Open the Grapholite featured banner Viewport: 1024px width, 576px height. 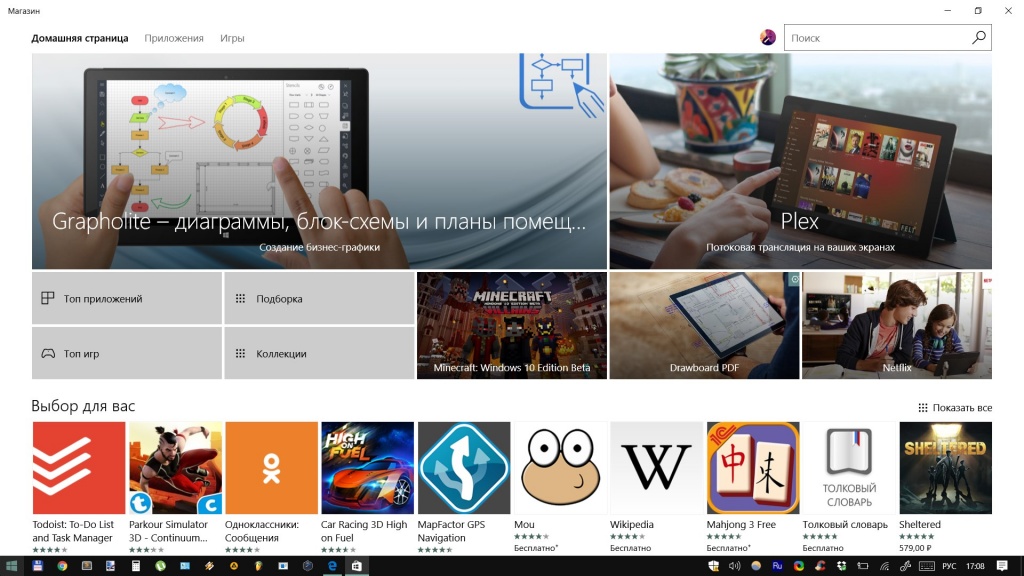pyautogui.click(x=319, y=161)
